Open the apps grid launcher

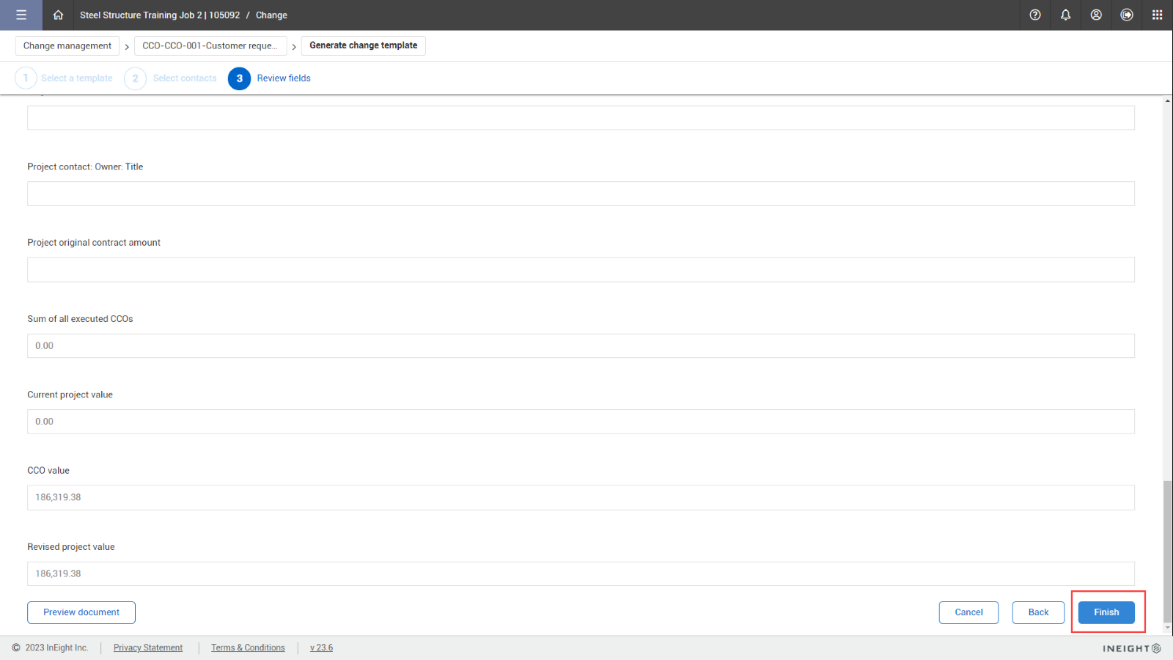point(1157,15)
